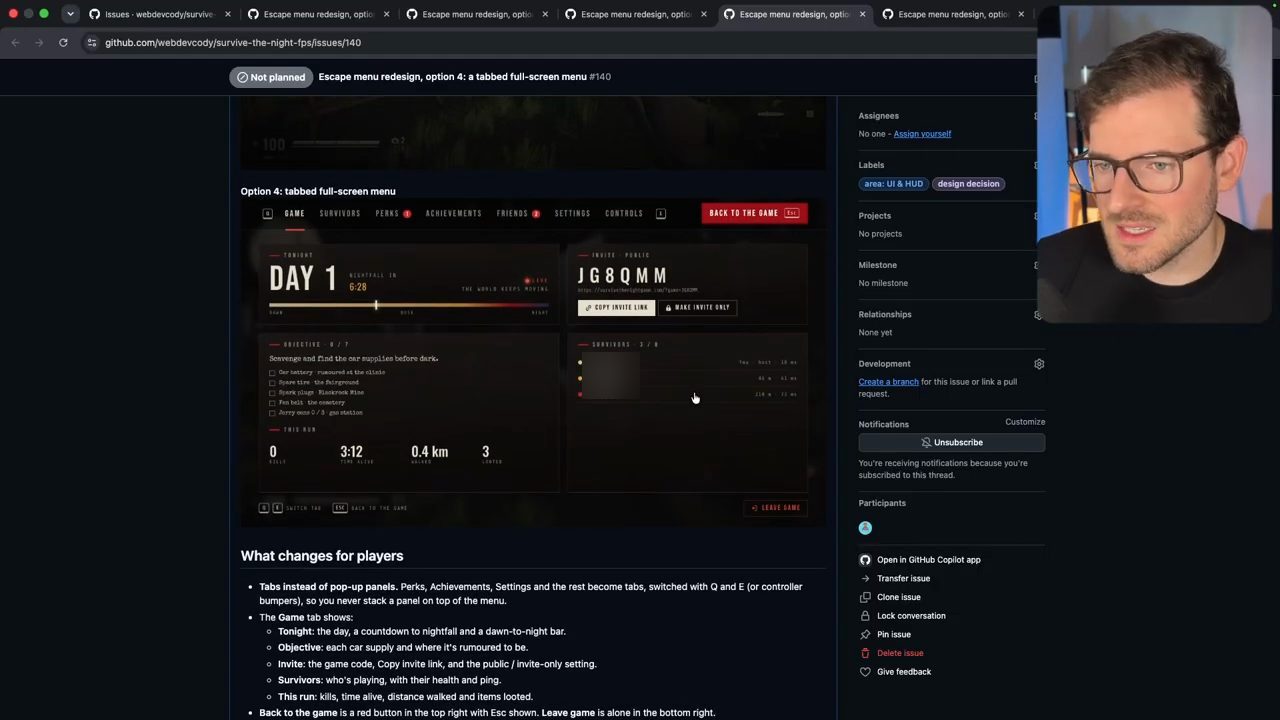Select Pin issue
1280x720 pixels.
coord(885,634)
